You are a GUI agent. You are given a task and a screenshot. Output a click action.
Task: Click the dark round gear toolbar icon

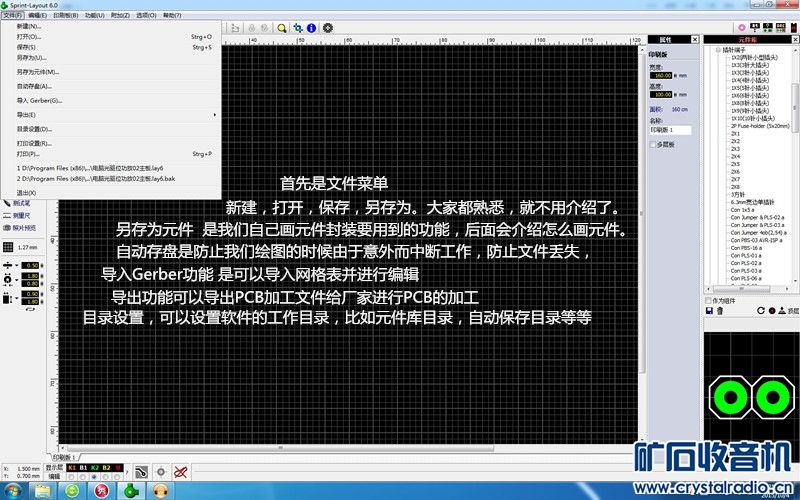(x=328, y=28)
